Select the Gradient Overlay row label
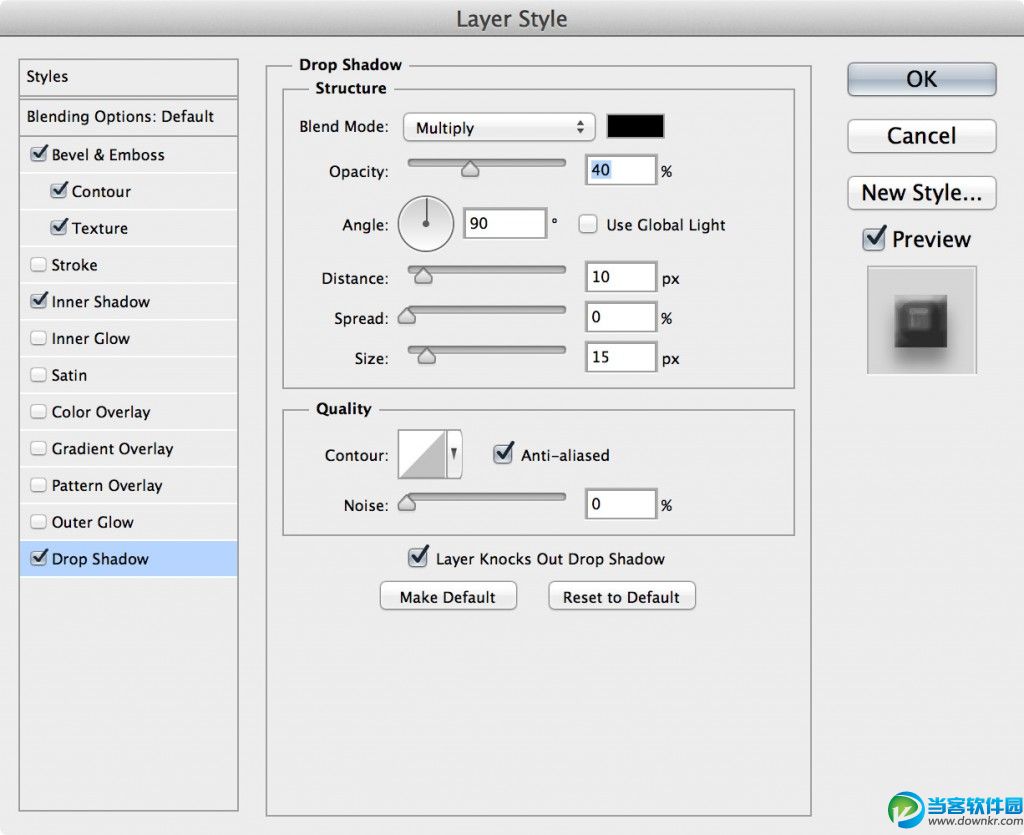Image resolution: width=1024 pixels, height=835 pixels. (112, 449)
